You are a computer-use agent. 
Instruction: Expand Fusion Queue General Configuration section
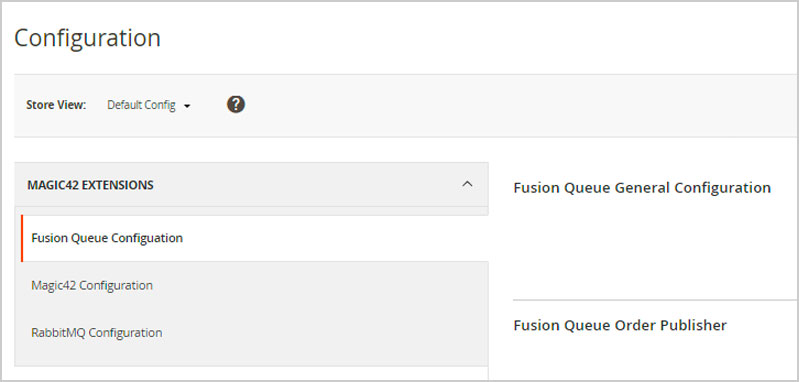point(642,188)
